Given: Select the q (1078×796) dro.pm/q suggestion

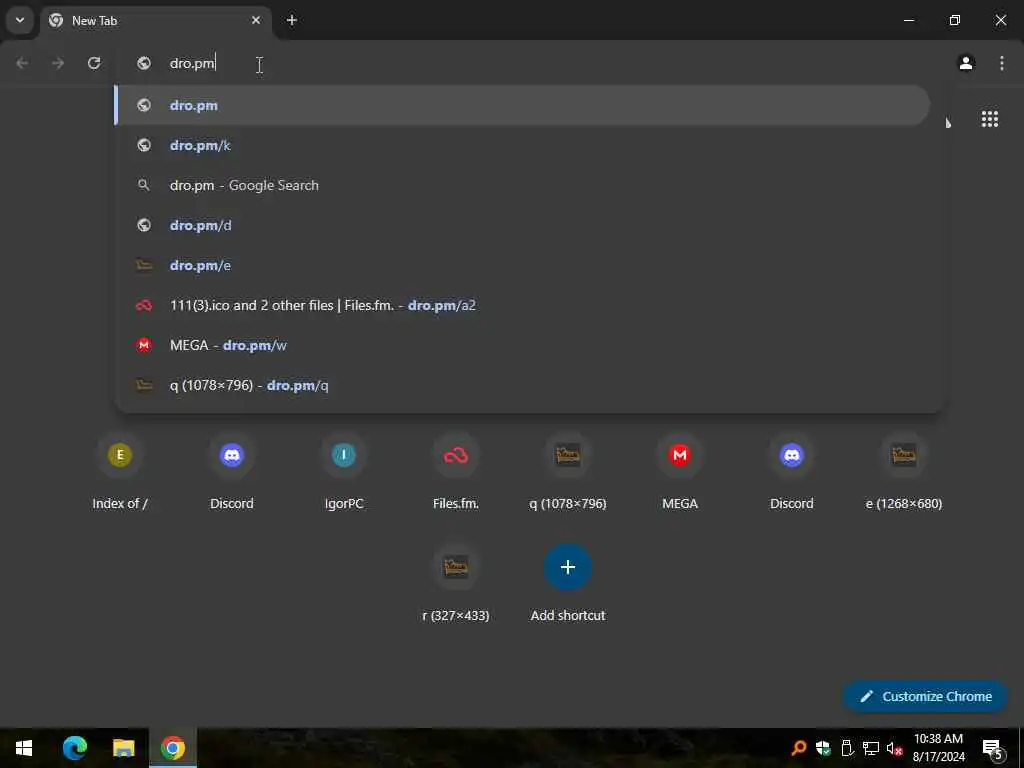Looking at the screenshot, I should pos(522,385).
